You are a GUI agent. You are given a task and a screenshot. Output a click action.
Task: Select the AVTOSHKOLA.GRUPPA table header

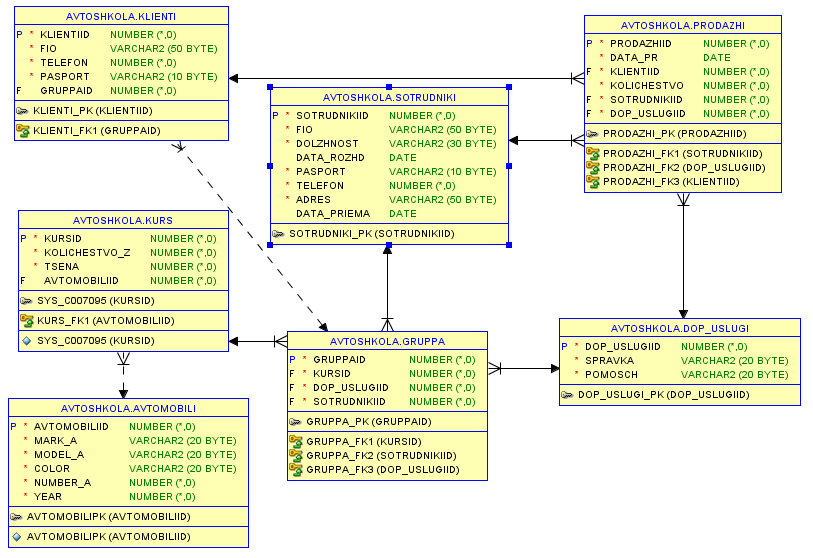point(387,341)
